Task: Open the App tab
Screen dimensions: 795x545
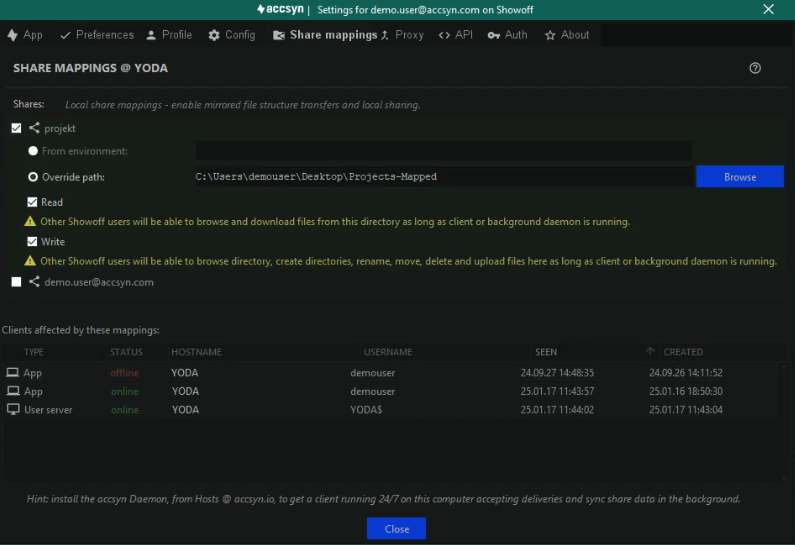Action: point(25,35)
